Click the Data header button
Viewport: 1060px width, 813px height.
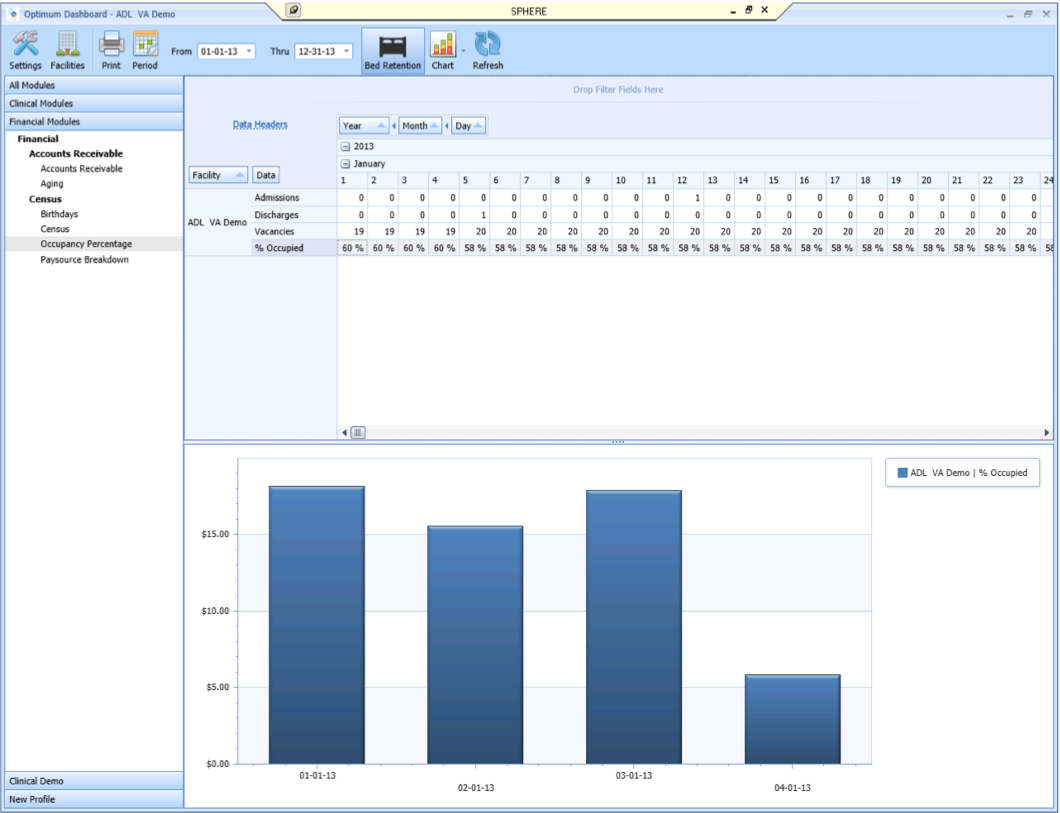[264, 174]
